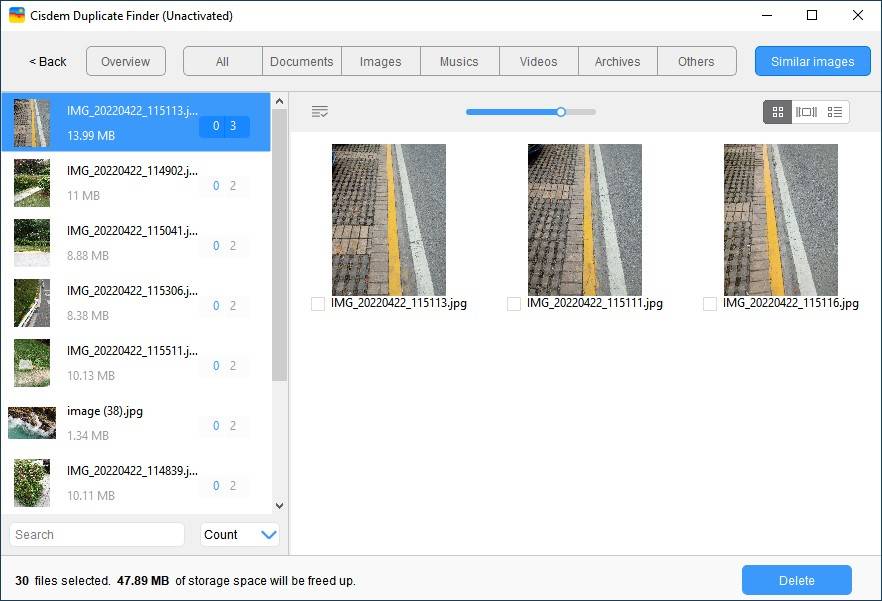882x601 pixels.
Task: Return to the Overview screen
Action: pyautogui.click(x=125, y=61)
